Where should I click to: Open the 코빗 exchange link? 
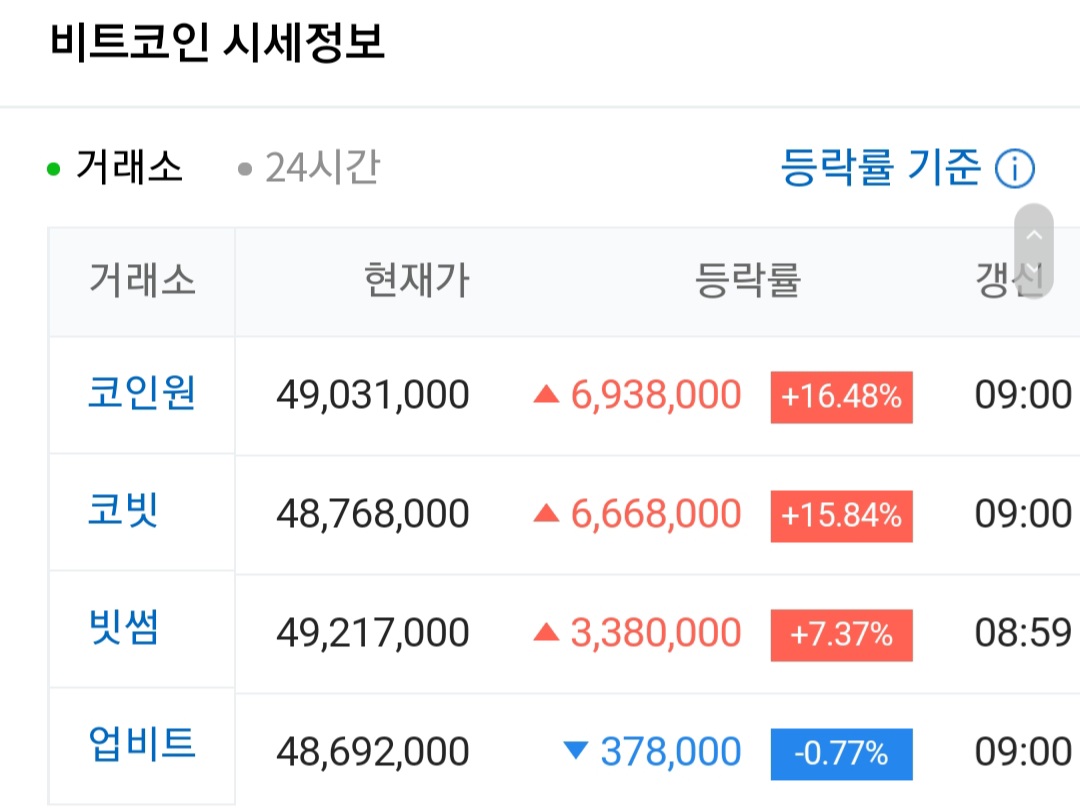(x=124, y=511)
